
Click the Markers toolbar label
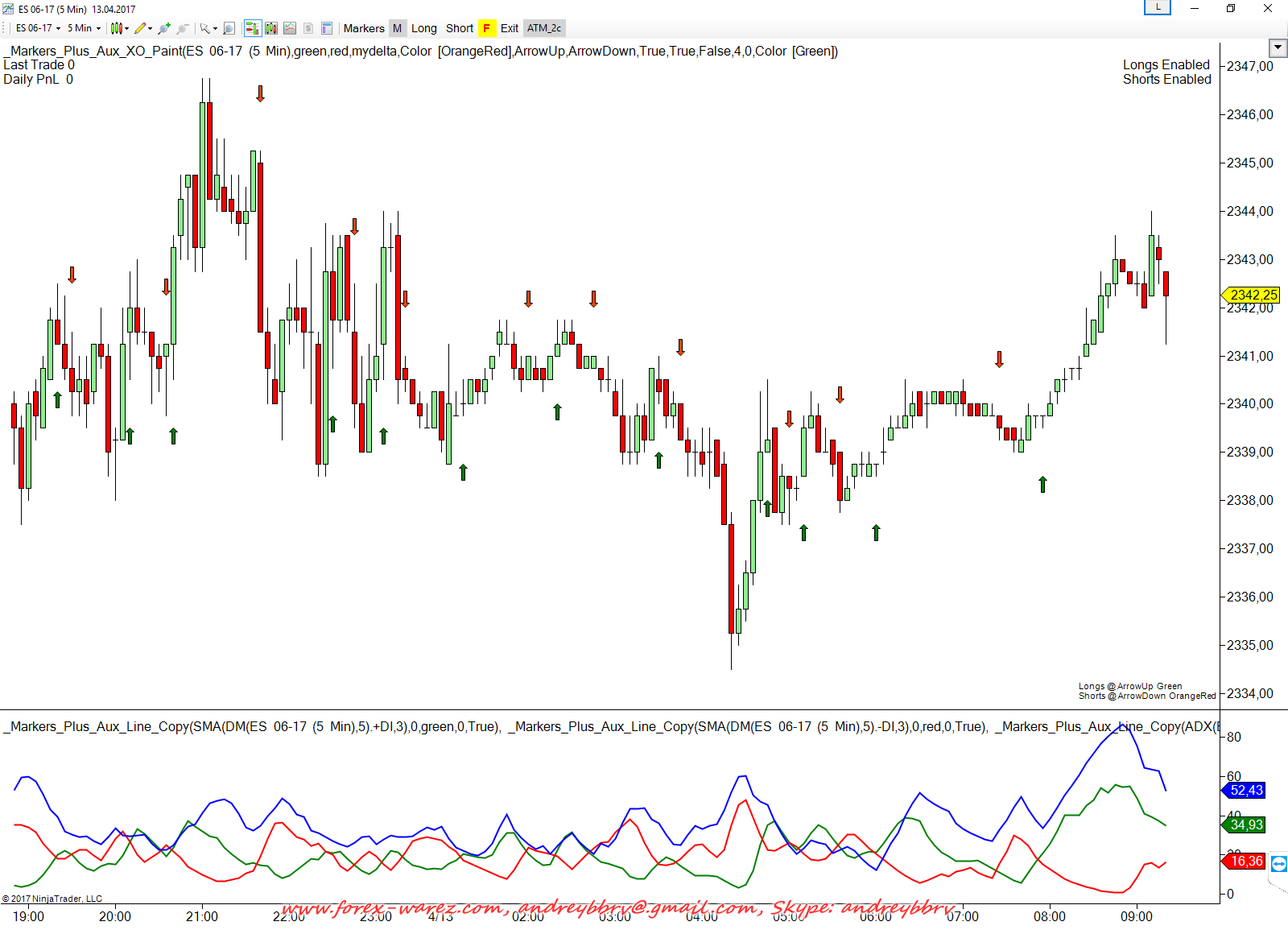coord(364,28)
